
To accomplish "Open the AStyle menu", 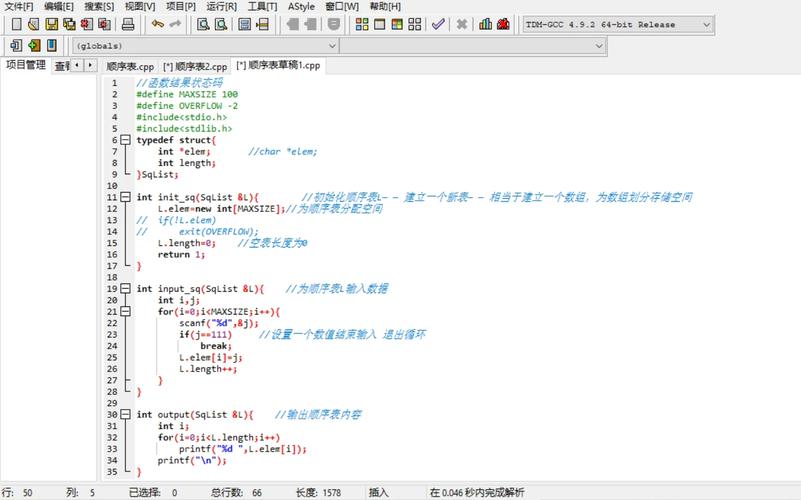I will pyautogui.click(x=301, y=7).
